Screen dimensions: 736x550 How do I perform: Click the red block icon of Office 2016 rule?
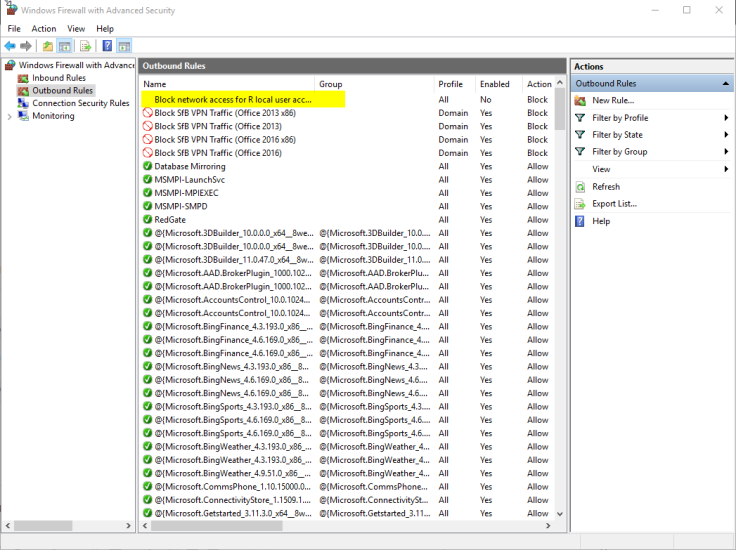click(148, 153)
